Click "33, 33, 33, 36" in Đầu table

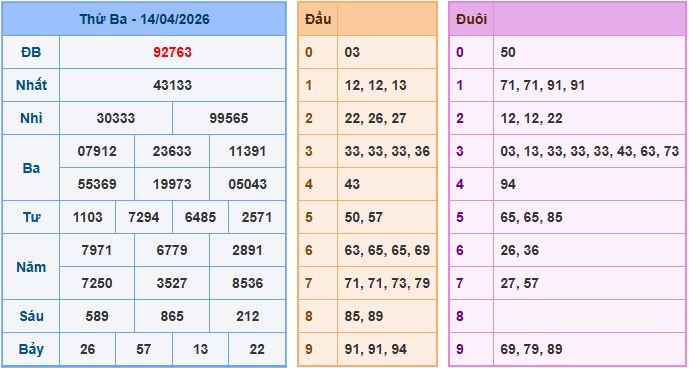click(387, 151)
